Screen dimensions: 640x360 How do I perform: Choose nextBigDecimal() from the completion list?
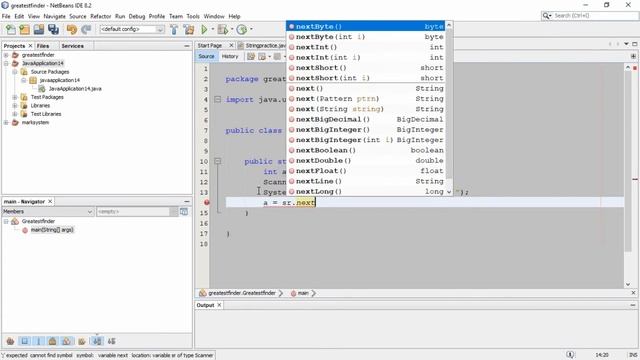coord(366,119)
